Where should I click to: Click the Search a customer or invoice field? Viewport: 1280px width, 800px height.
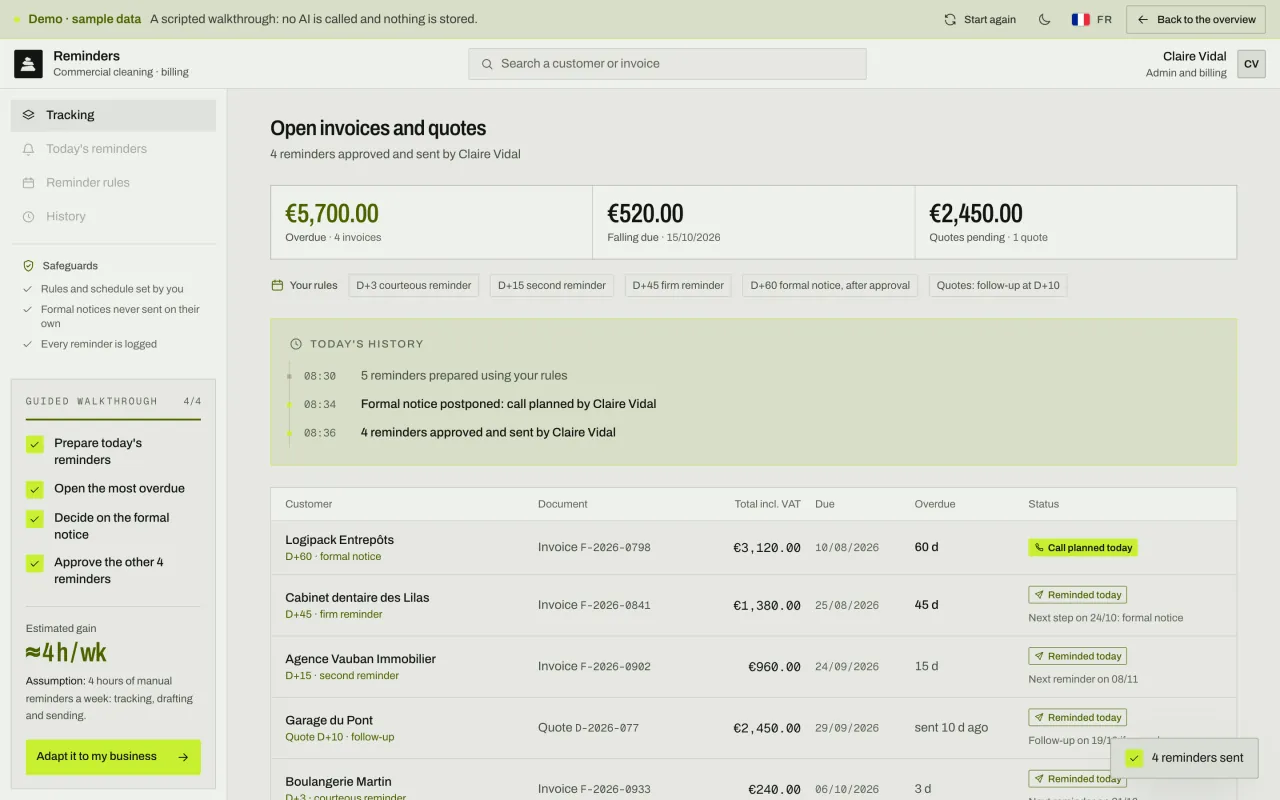coord(667,64)
